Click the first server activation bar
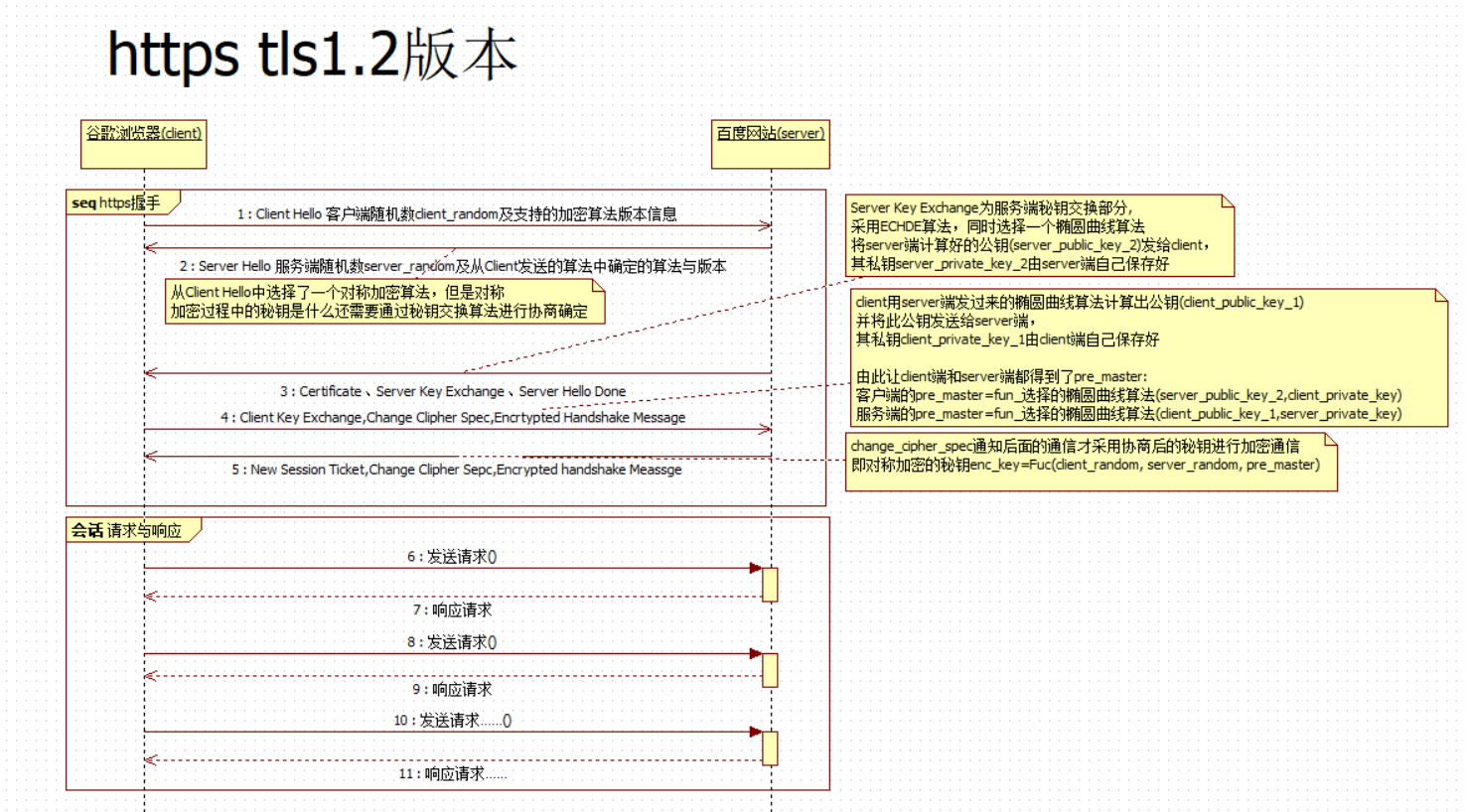 click(x=770, y=585)
